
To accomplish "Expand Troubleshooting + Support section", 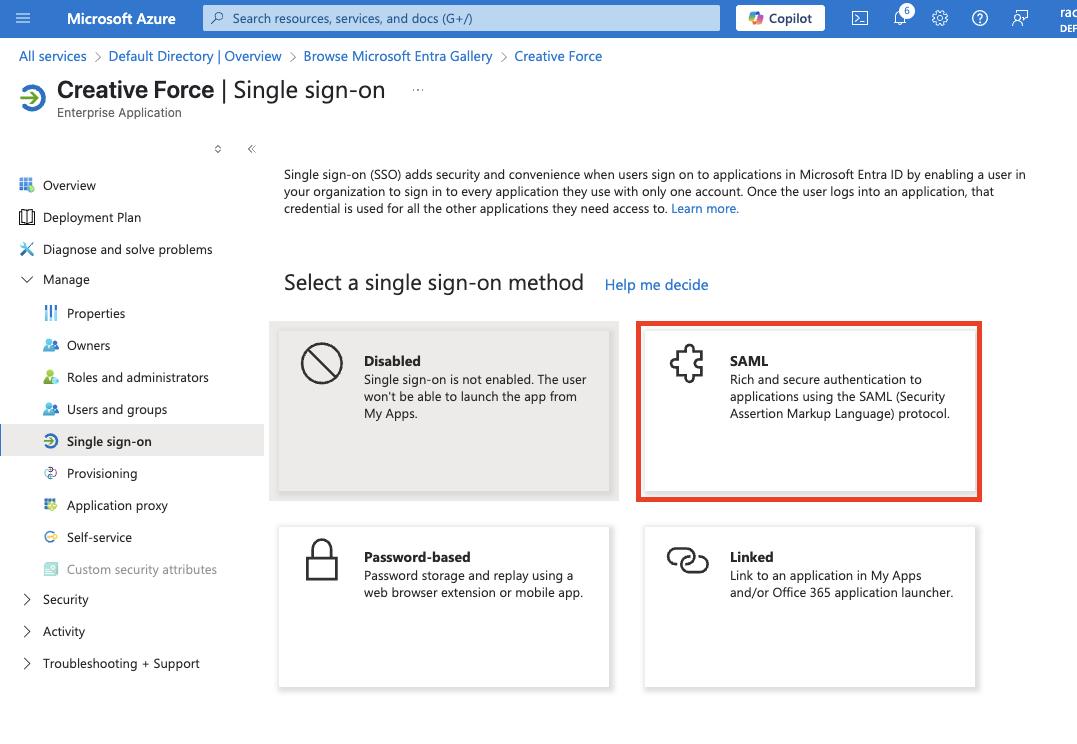I will click(x=27, y=664).
